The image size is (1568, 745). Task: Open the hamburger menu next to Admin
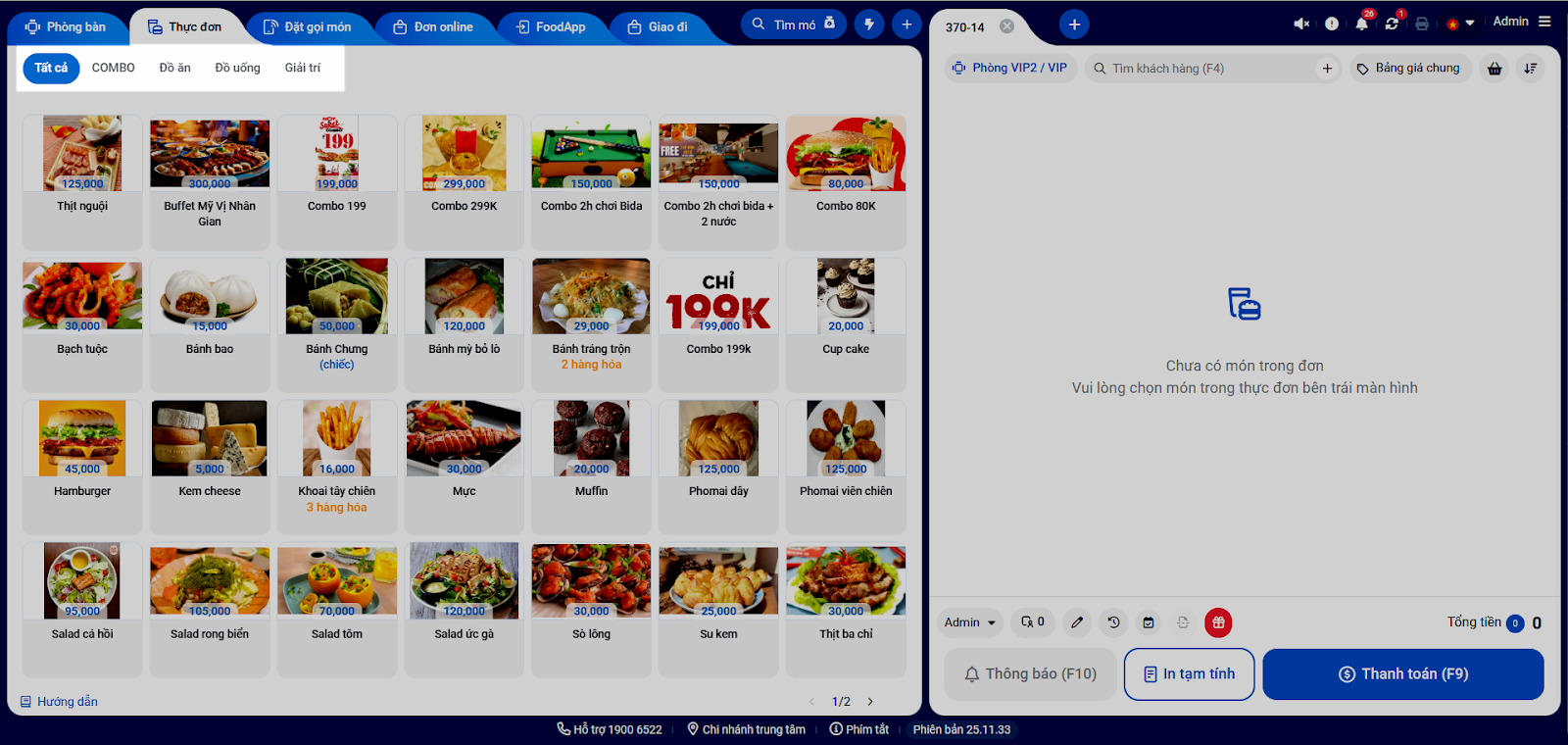[x=1544, y=22]
